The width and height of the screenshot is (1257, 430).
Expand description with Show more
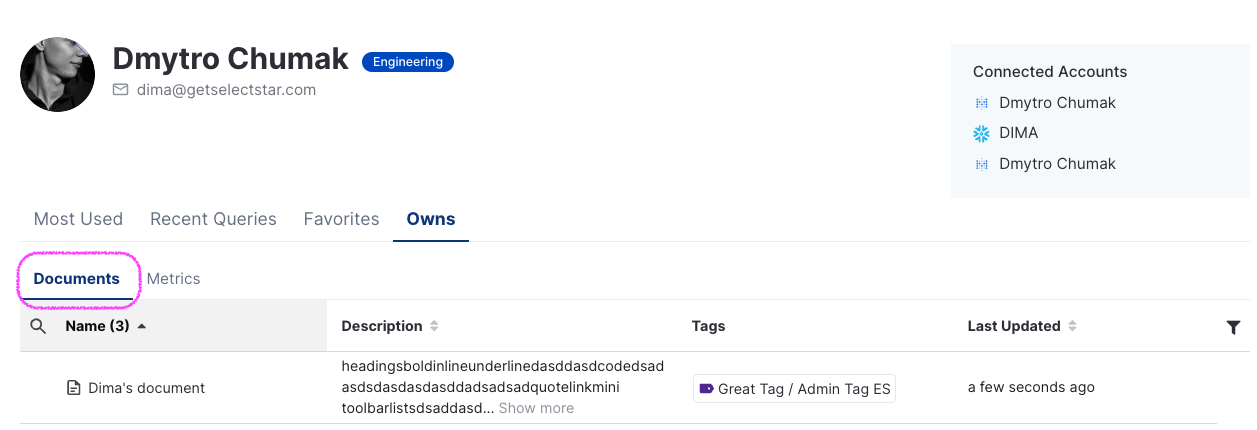tap(536, 408)
